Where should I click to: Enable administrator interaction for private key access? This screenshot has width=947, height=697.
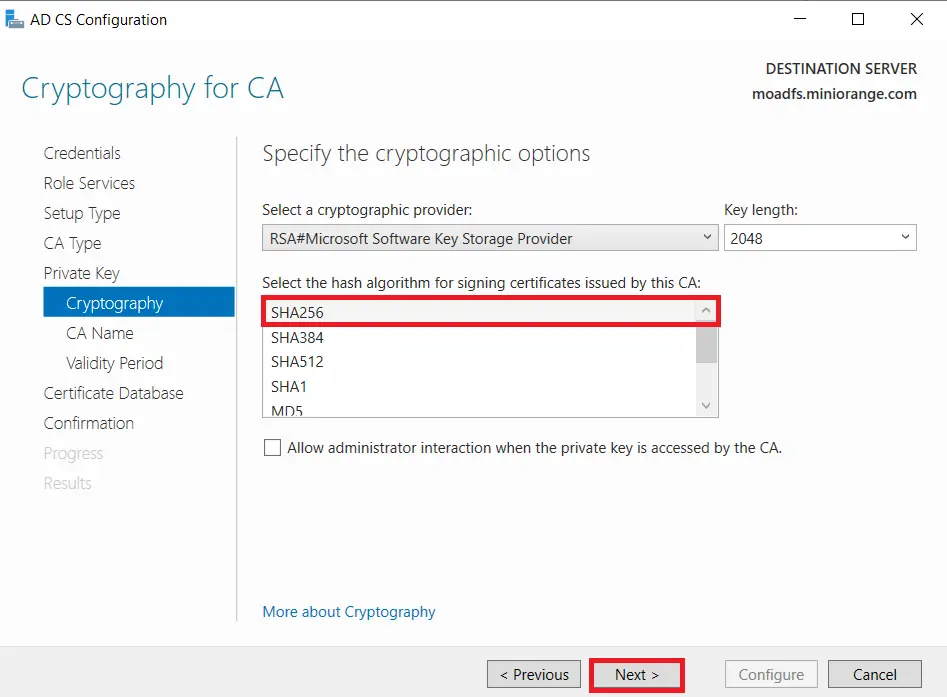(272, 447)
